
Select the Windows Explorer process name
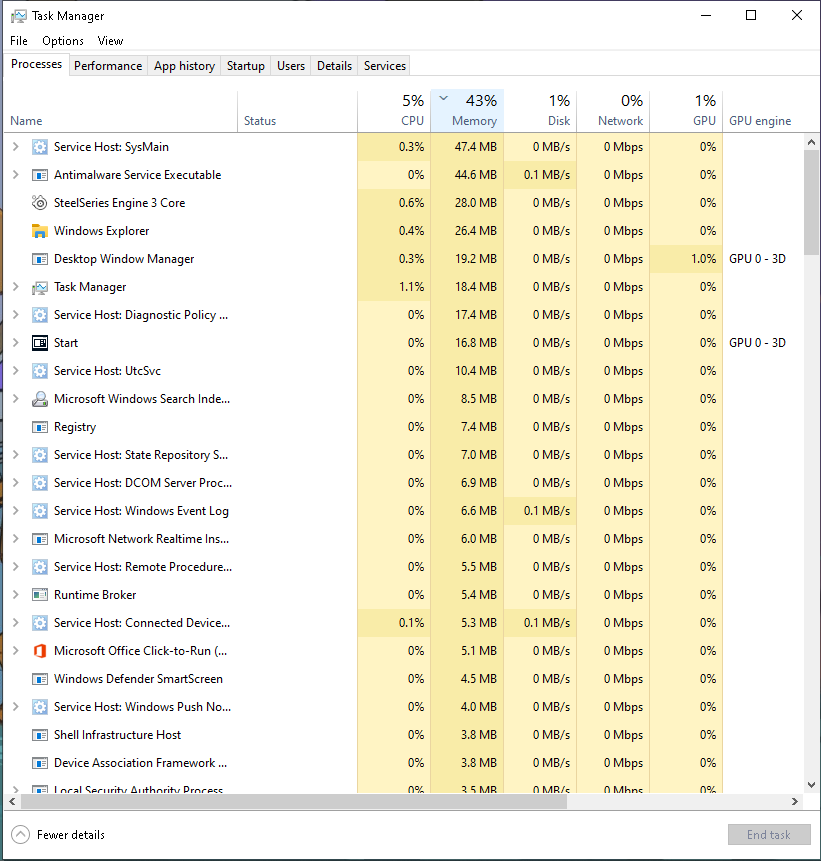(102, 231)
